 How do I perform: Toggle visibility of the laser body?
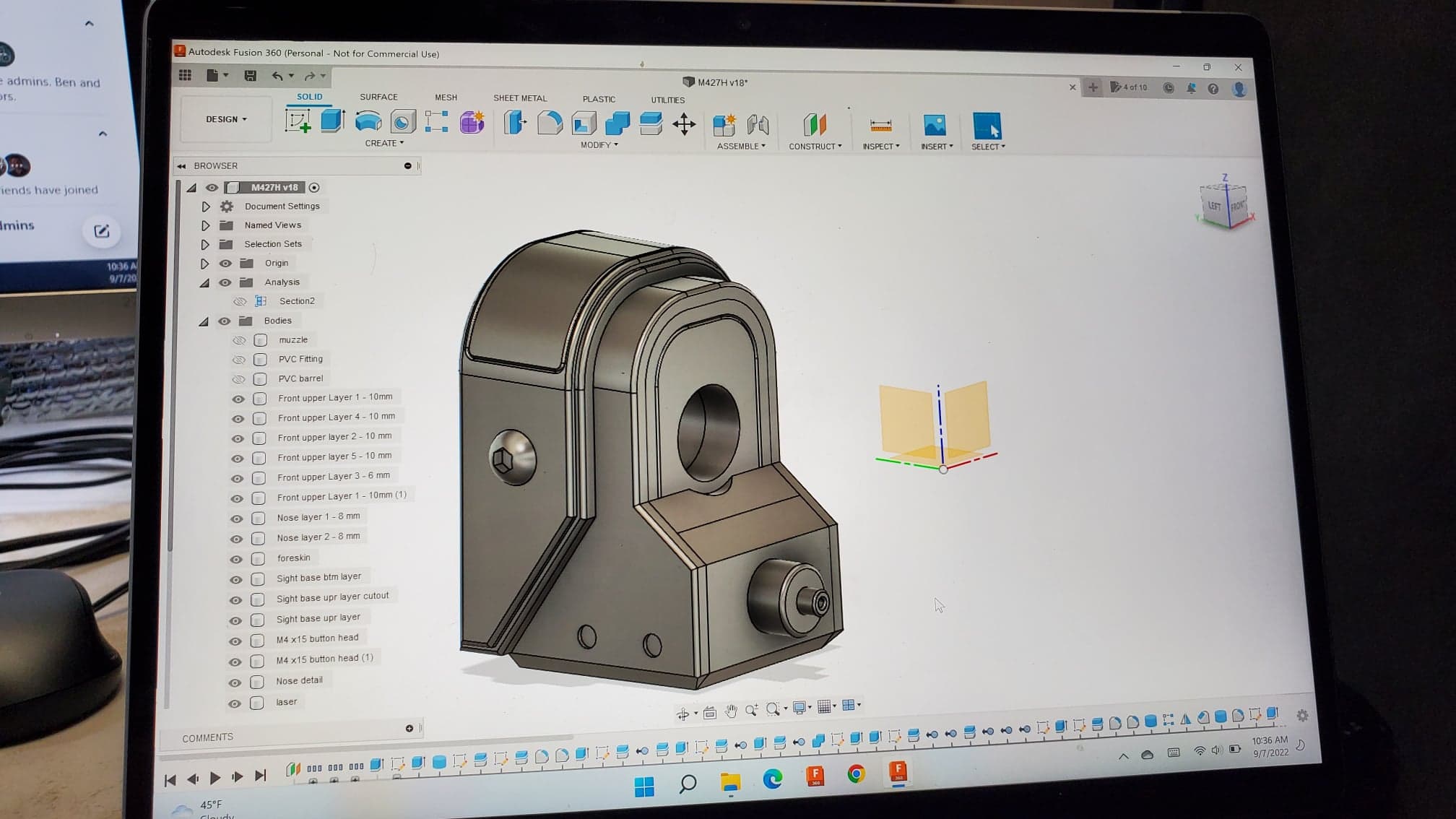coord(235,703)
